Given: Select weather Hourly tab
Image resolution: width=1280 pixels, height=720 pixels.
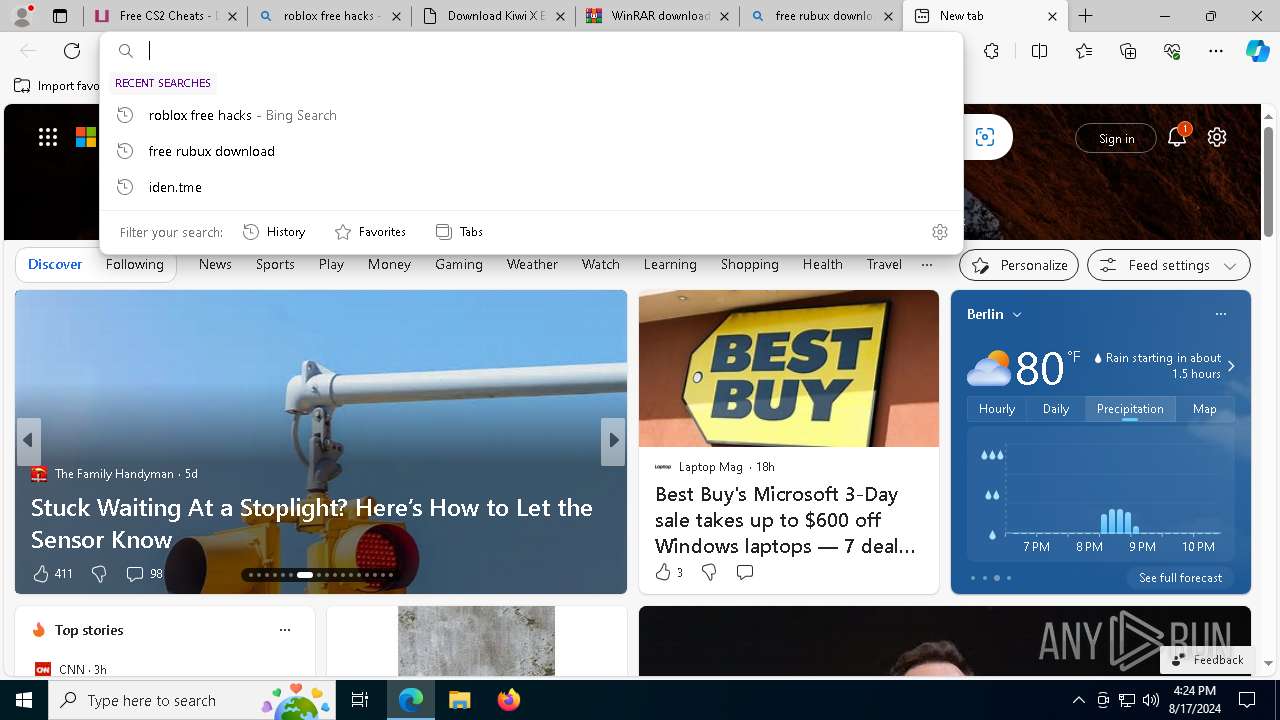Looking at the screenshot, I should click(x=997, y=408).
